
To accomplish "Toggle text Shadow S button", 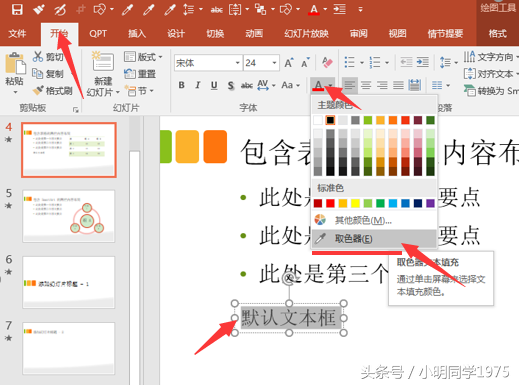I will pyautogui.click(x=230, y=86).
